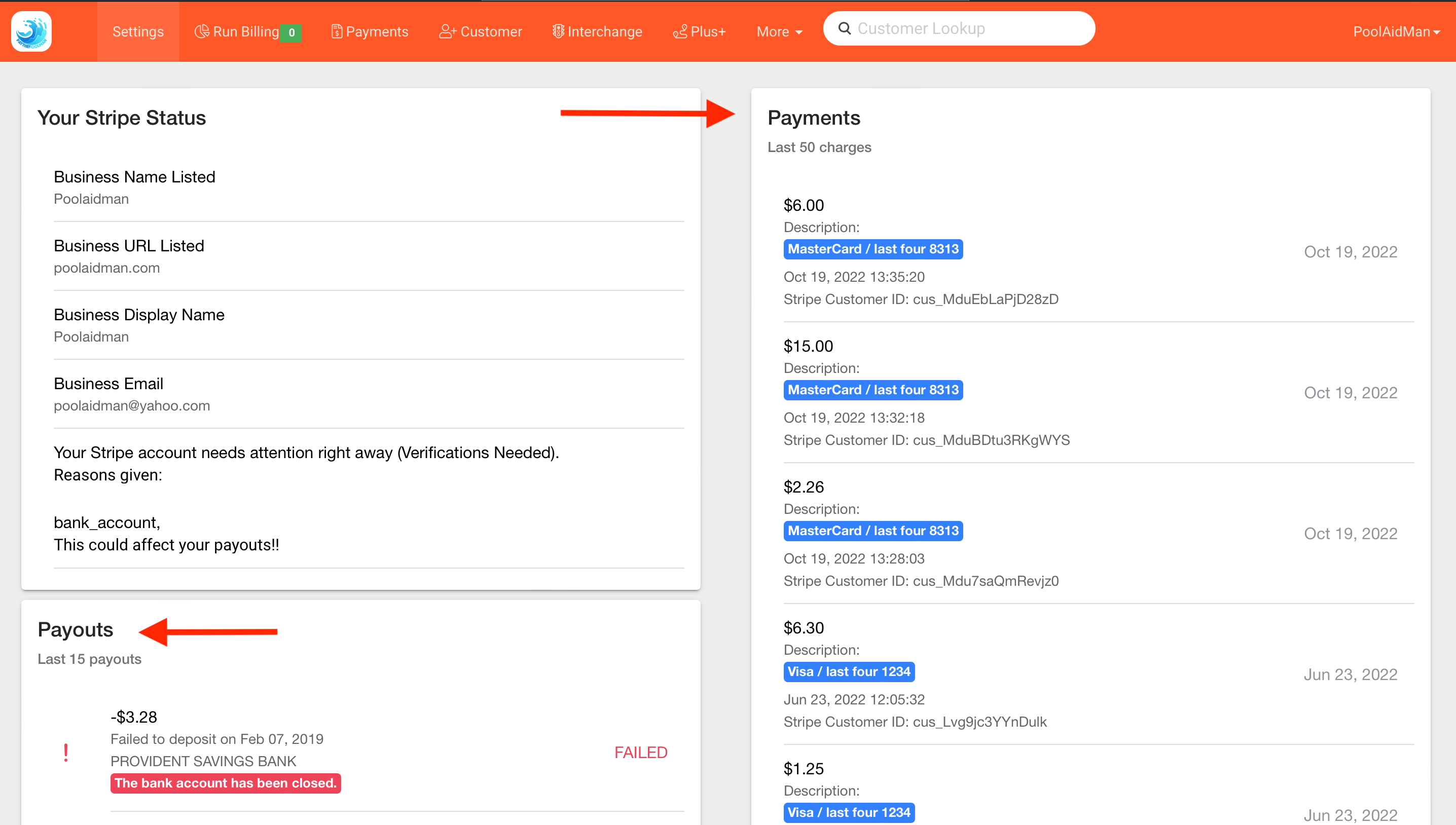Click the Visa last four 1234 badge on $6.30
Screen dimensions: 1456x825
(849, 671)
